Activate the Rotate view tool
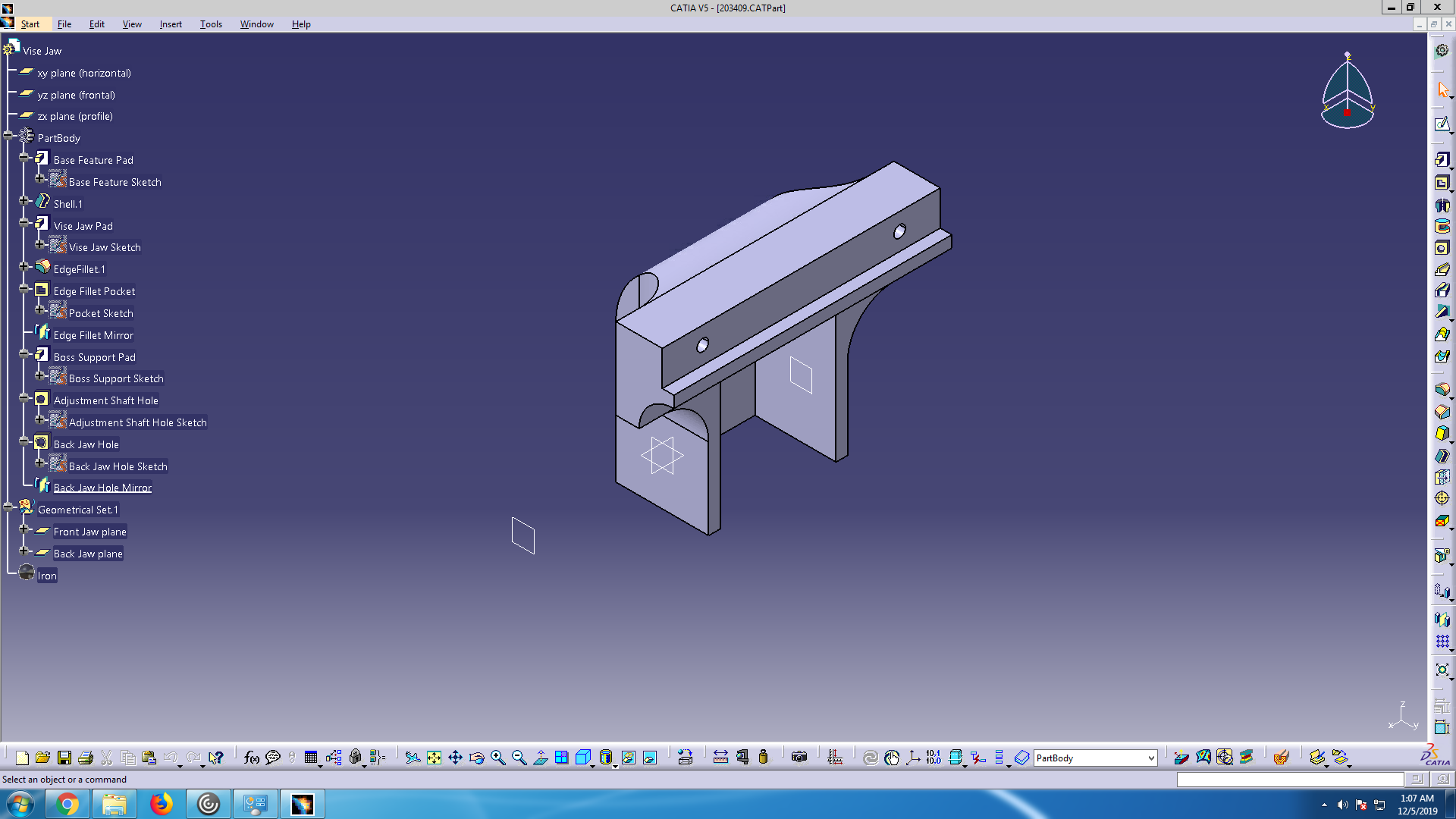 tap(476, 758)
